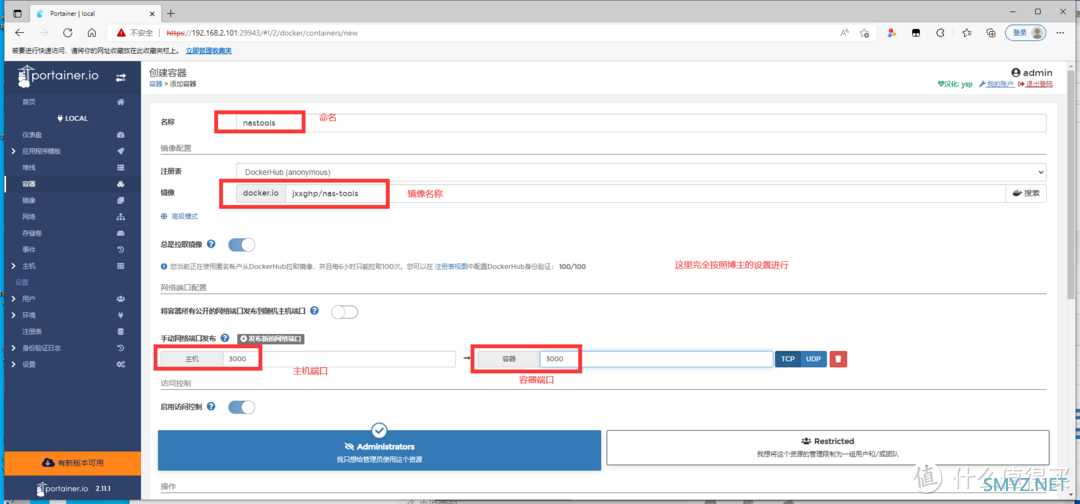
Task: Open 存储卷 in the sidebar menu
Action: pyautogui.click(x=32, y=233)
